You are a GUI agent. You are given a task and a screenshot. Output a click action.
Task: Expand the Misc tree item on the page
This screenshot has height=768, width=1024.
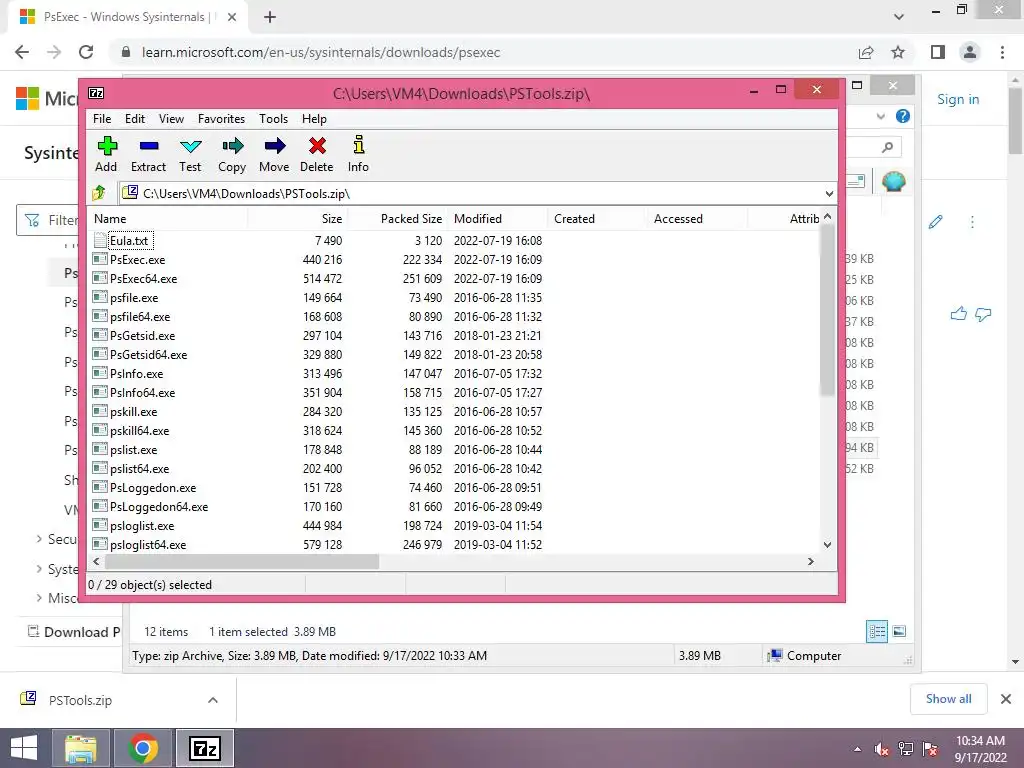pos(39,598)
